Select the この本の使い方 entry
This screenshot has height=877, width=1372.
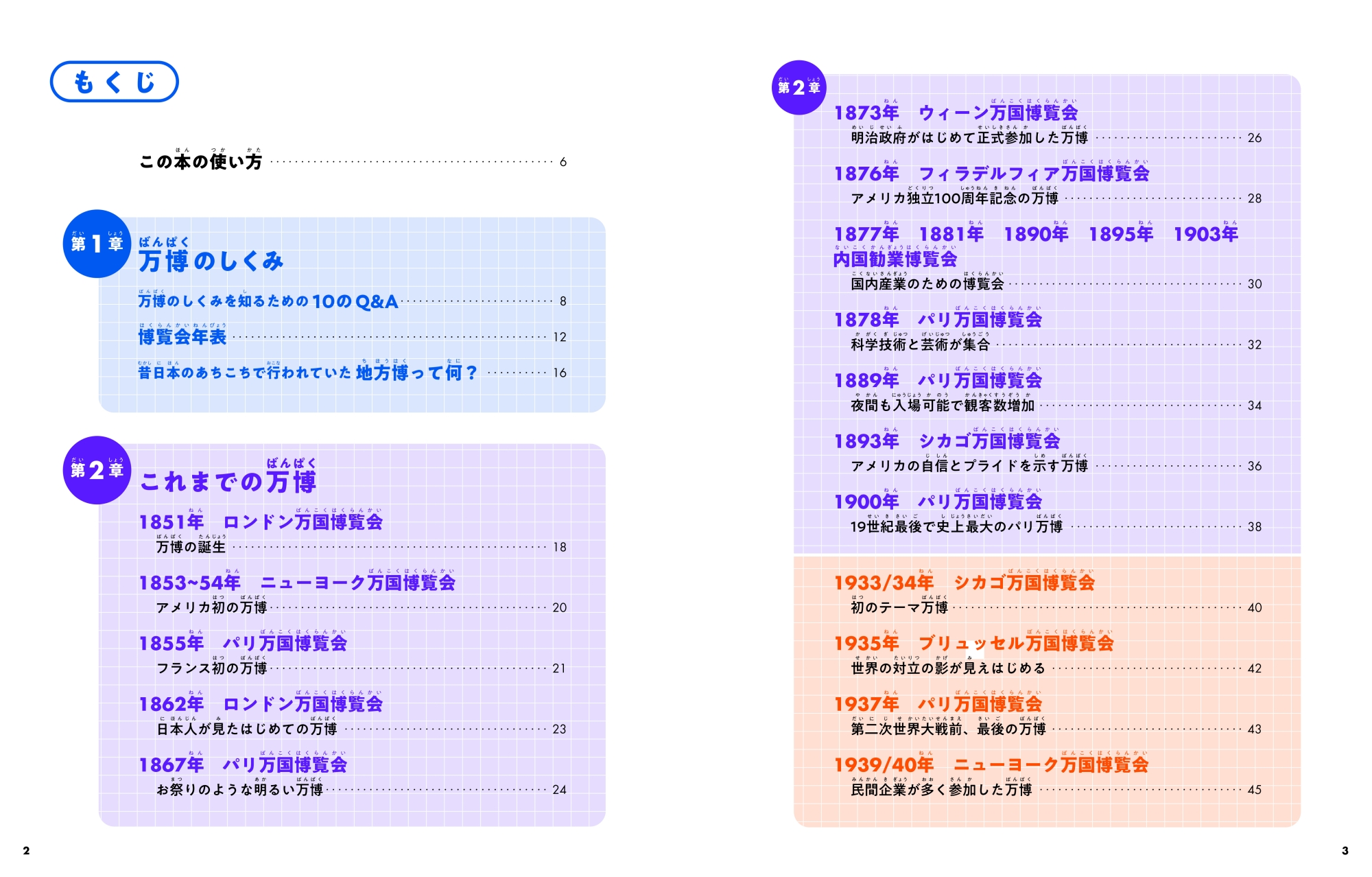(x=200, y=161)
